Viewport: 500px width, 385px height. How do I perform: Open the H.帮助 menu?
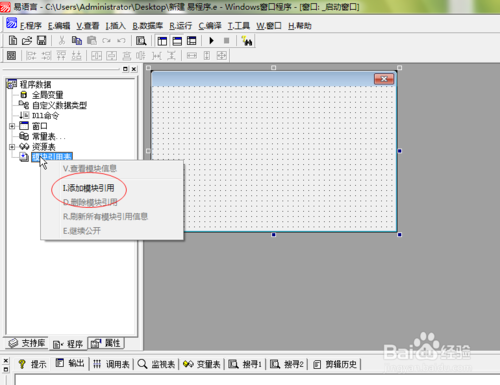click(300, 26)
